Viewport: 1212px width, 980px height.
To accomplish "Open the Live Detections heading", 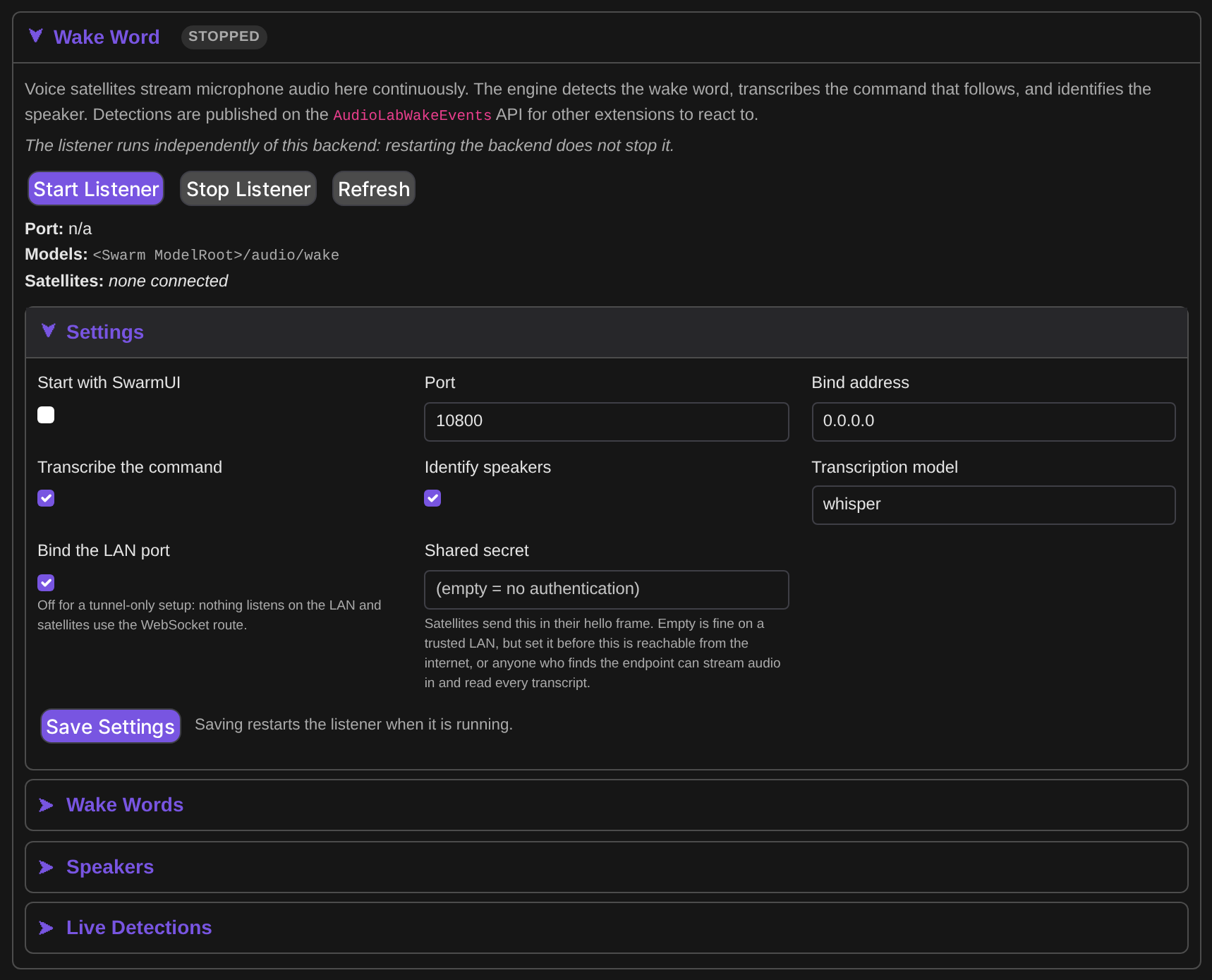I will tap(139, 928).
